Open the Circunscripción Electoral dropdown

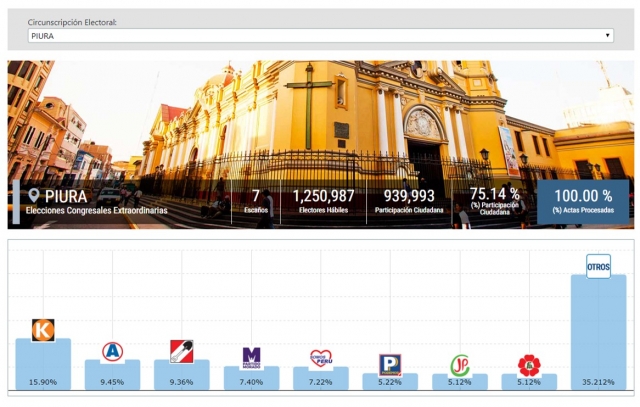coord(320,36)
